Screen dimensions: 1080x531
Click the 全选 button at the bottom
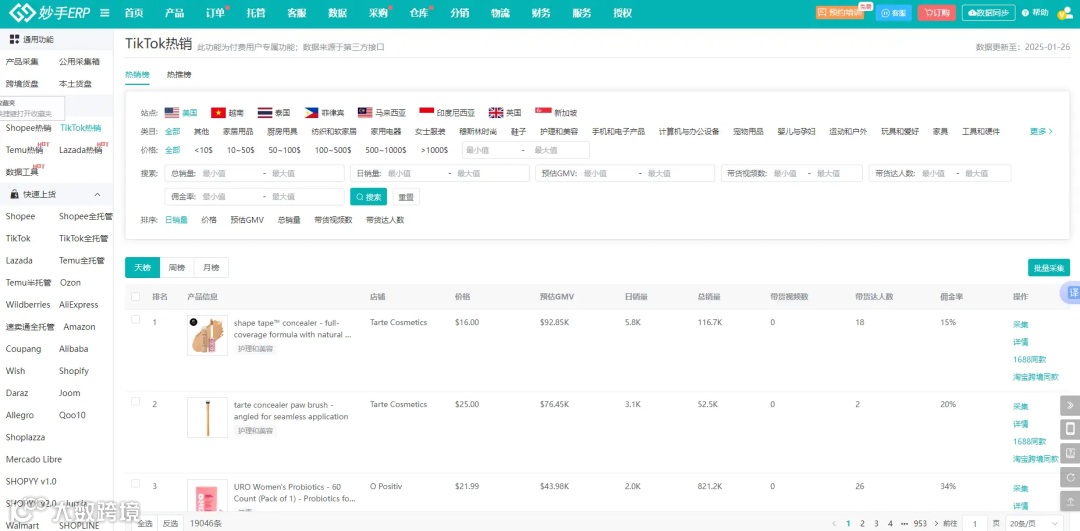click(x=145, y=523)
